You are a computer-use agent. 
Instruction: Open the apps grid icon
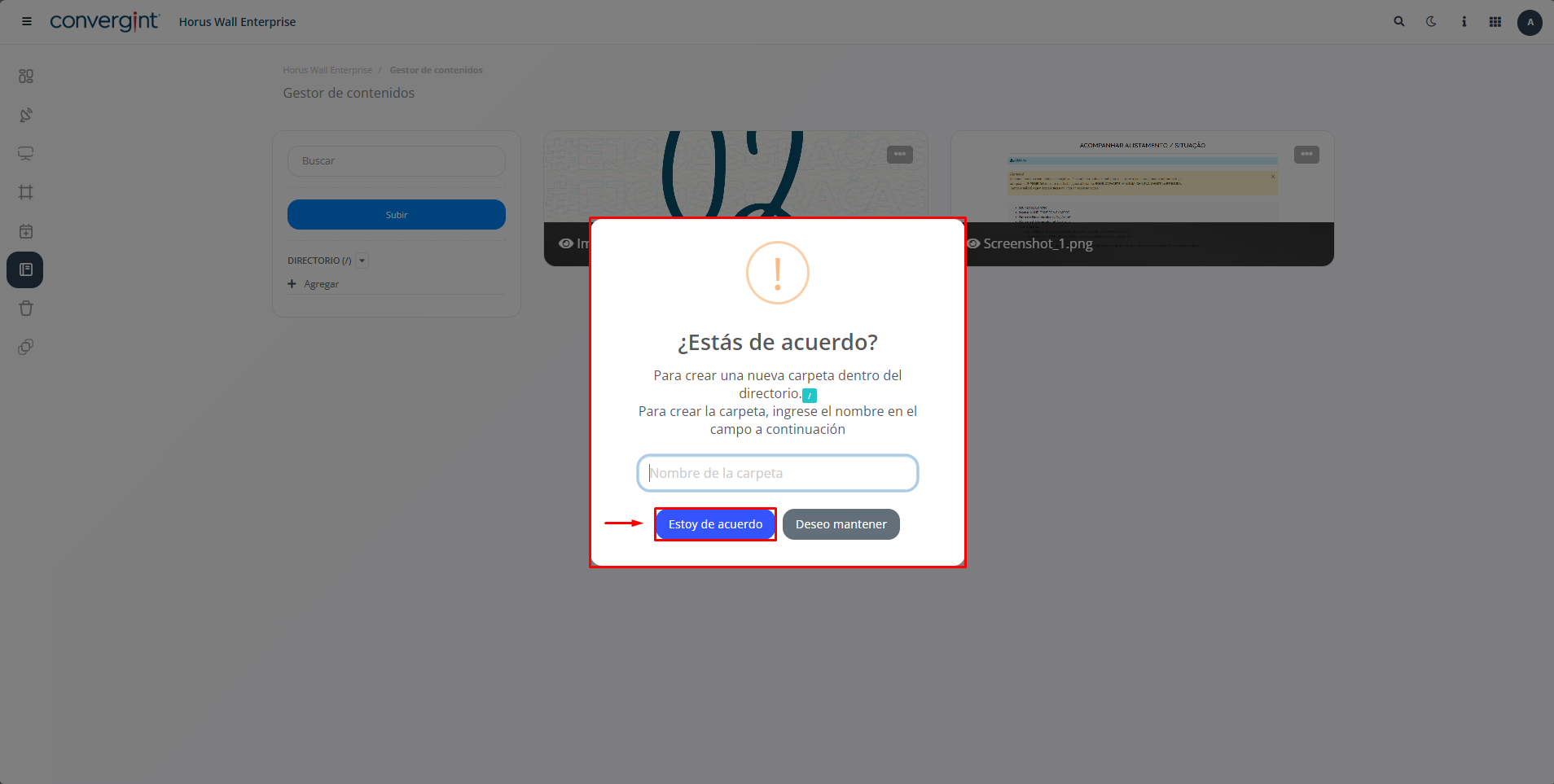[x=1495, y=22]
